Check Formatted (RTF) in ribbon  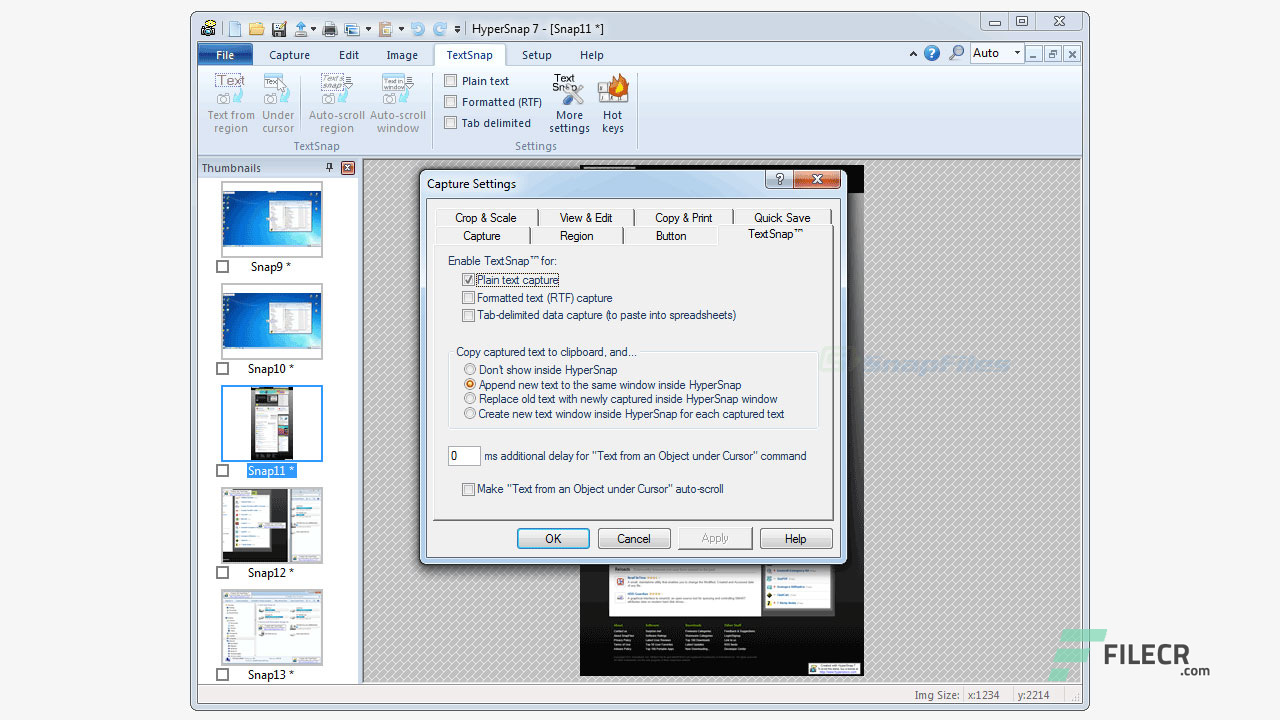pos(451,102)
